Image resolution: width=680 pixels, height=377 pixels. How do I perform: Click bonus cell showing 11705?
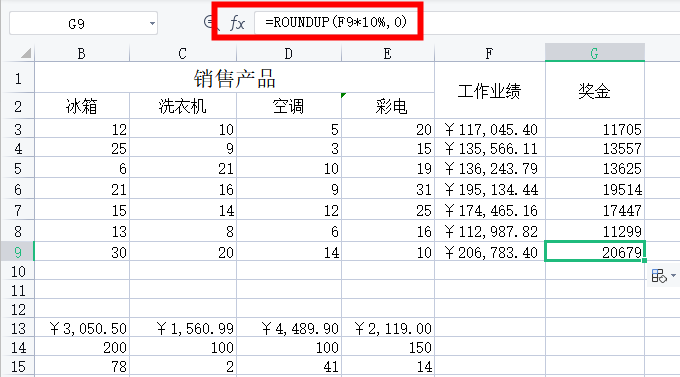point(595,129)
